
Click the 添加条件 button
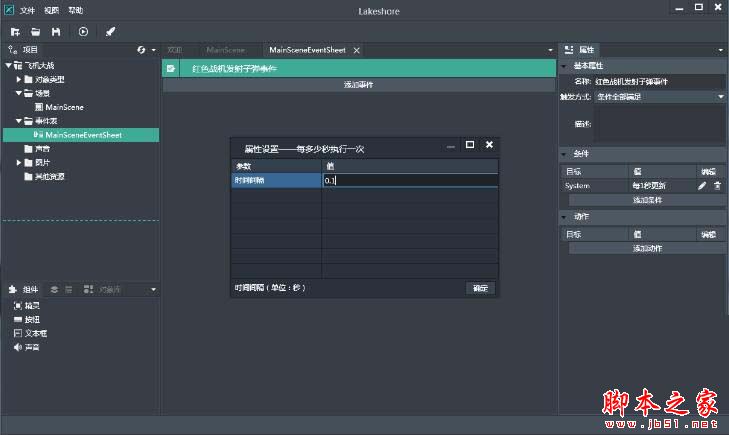pos(647,200)
